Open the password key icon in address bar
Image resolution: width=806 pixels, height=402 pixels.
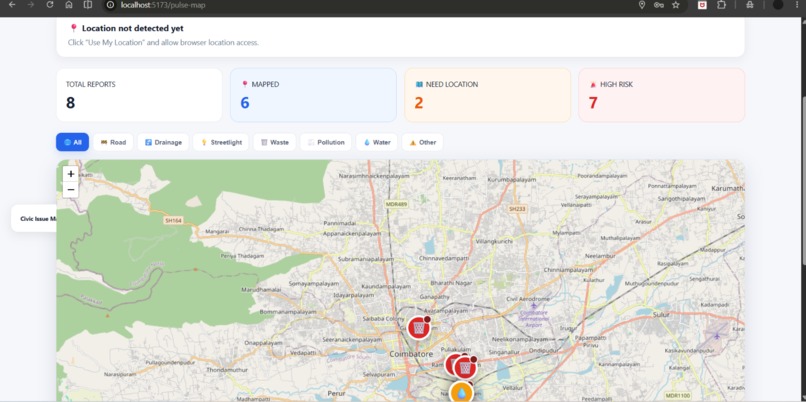pos(658,5)
